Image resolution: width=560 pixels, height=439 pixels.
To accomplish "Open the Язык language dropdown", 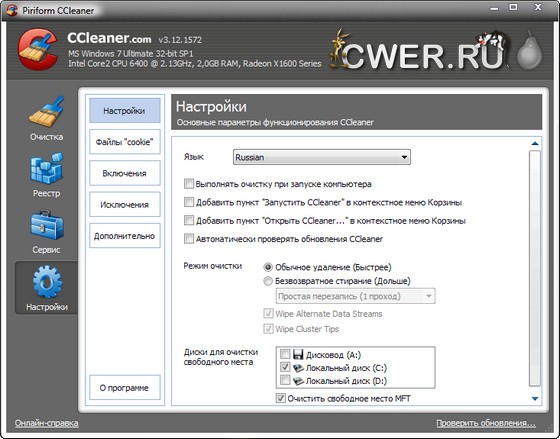I will (322, 157).
